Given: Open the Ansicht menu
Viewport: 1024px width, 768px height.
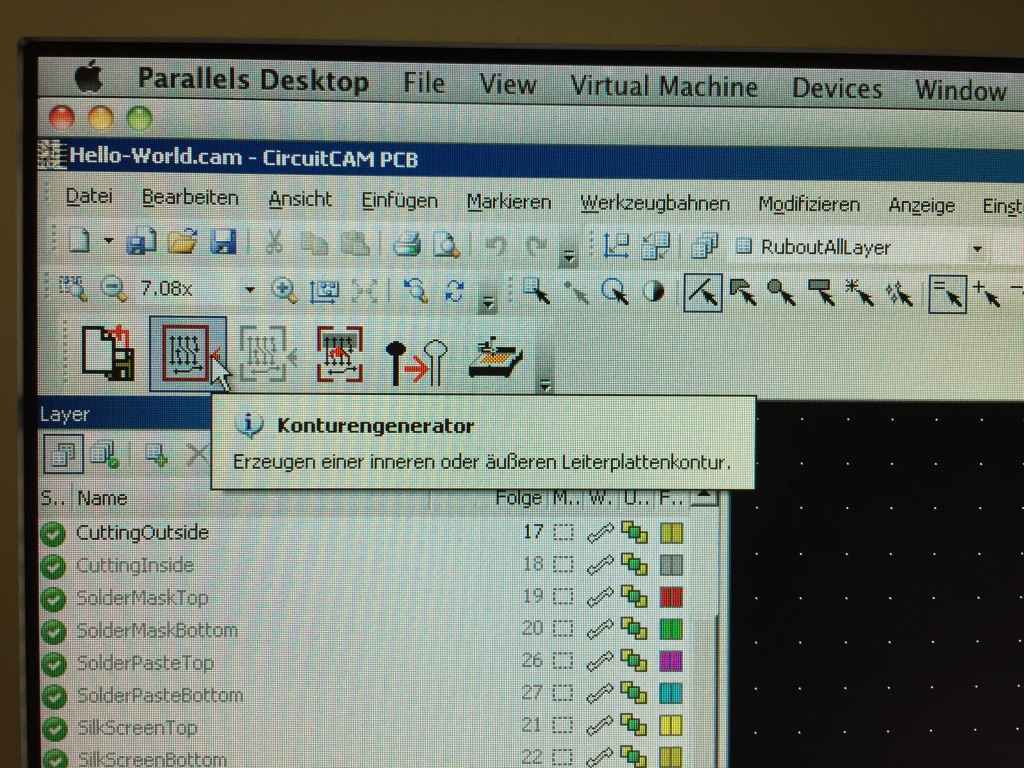Looking at the screenshot, I should pyautogui.click(x=300, y=199).
